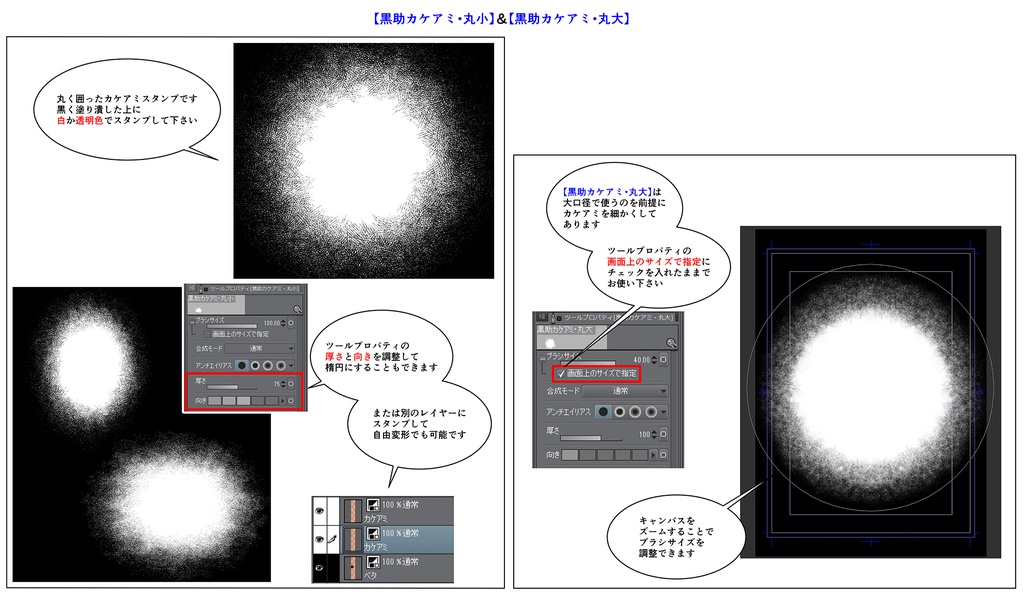
Task: Select middle anti-aliasing in 丸大 panel
Action: (x=635, y=412)
